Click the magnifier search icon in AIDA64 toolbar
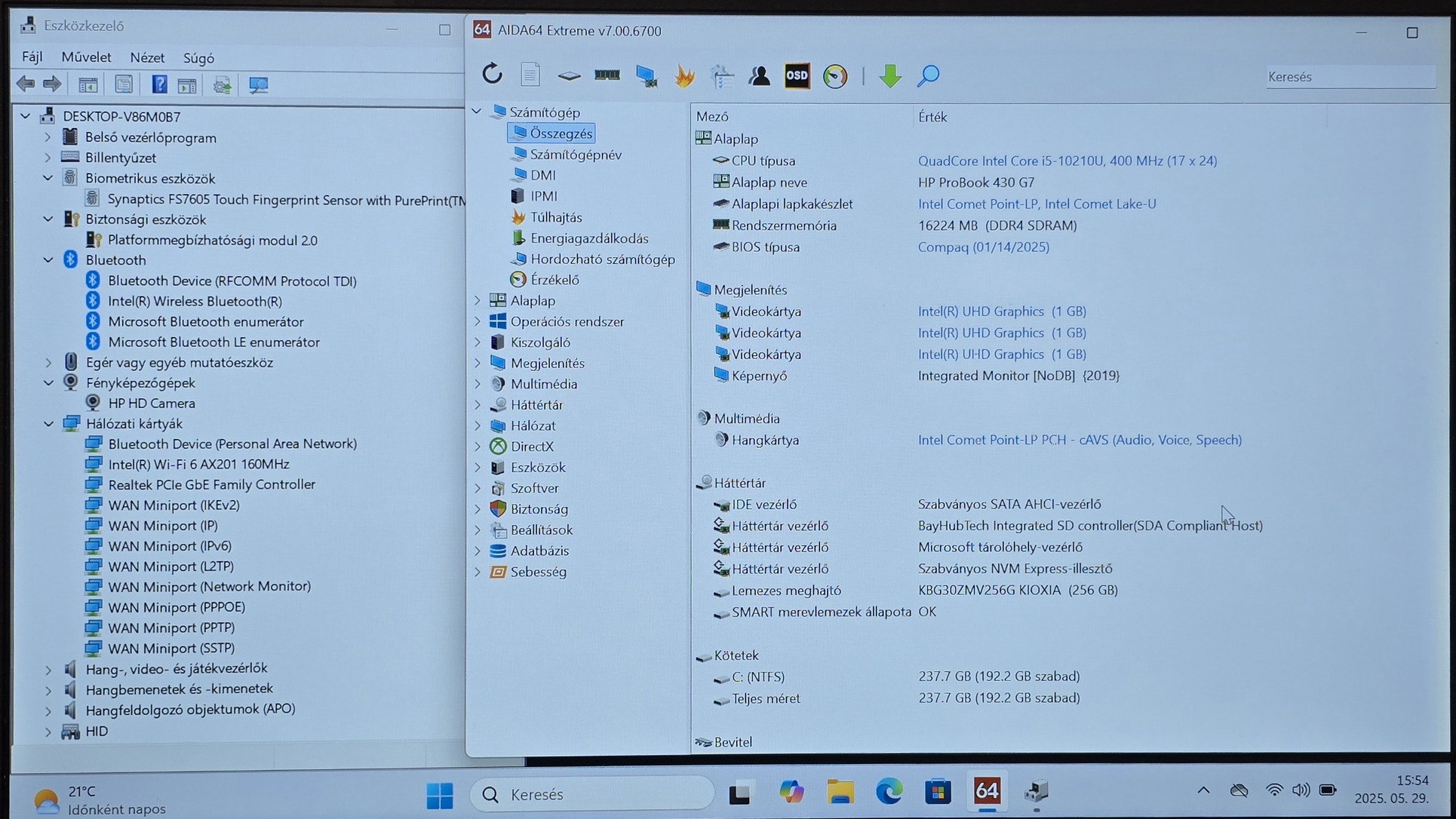The image size is (1456, 819). click(928, 75)
